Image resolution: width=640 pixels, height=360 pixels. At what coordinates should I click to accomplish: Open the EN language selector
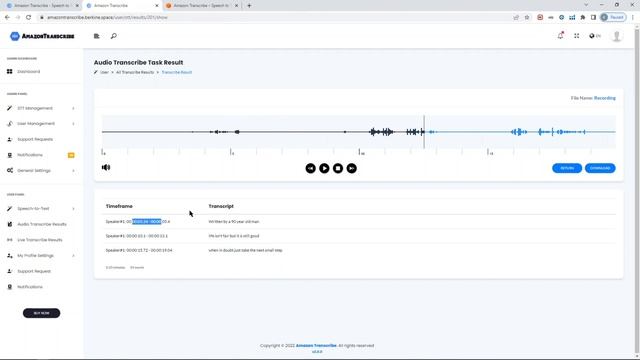[595, 36]
